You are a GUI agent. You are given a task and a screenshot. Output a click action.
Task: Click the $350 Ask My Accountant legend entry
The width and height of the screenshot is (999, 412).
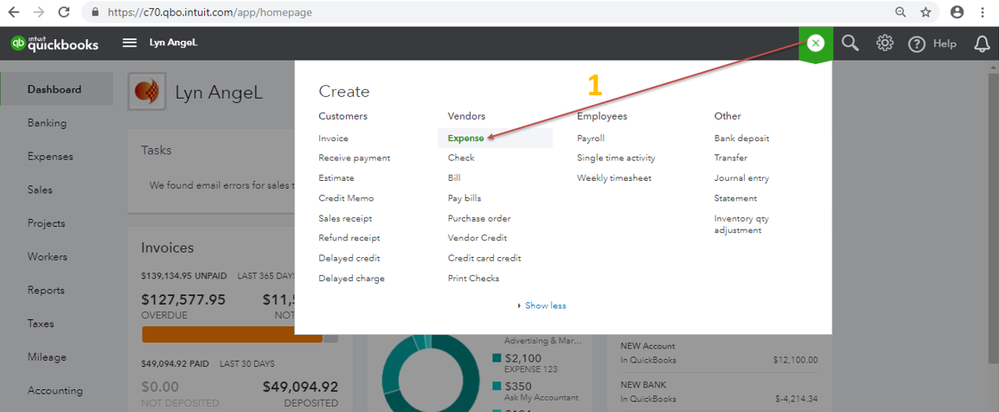tap(535, 391)
